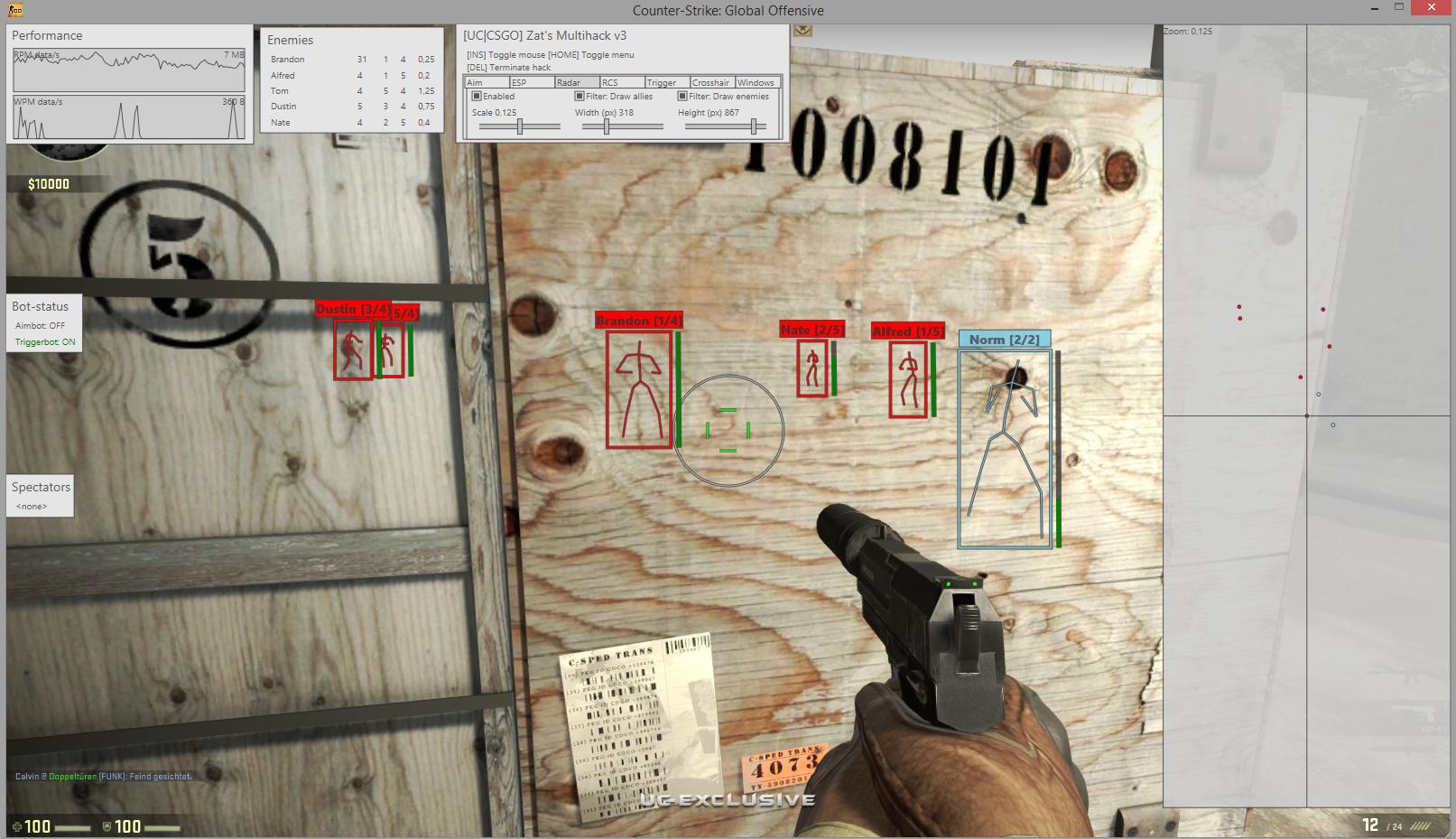Click the Spectators panel title
This screenshot has width=1456, height=839.
click(41, 487)
